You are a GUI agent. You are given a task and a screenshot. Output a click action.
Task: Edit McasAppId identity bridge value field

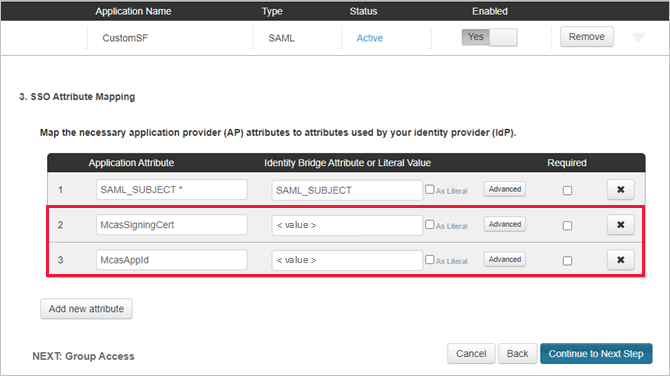point(347,260)
